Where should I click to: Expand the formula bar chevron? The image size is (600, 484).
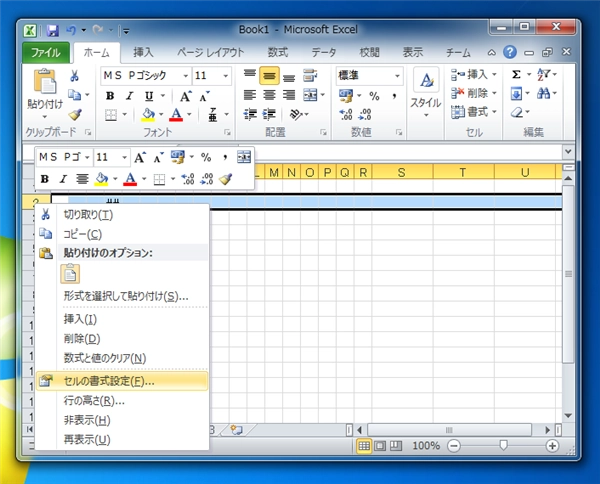click(x=568, y=152)
